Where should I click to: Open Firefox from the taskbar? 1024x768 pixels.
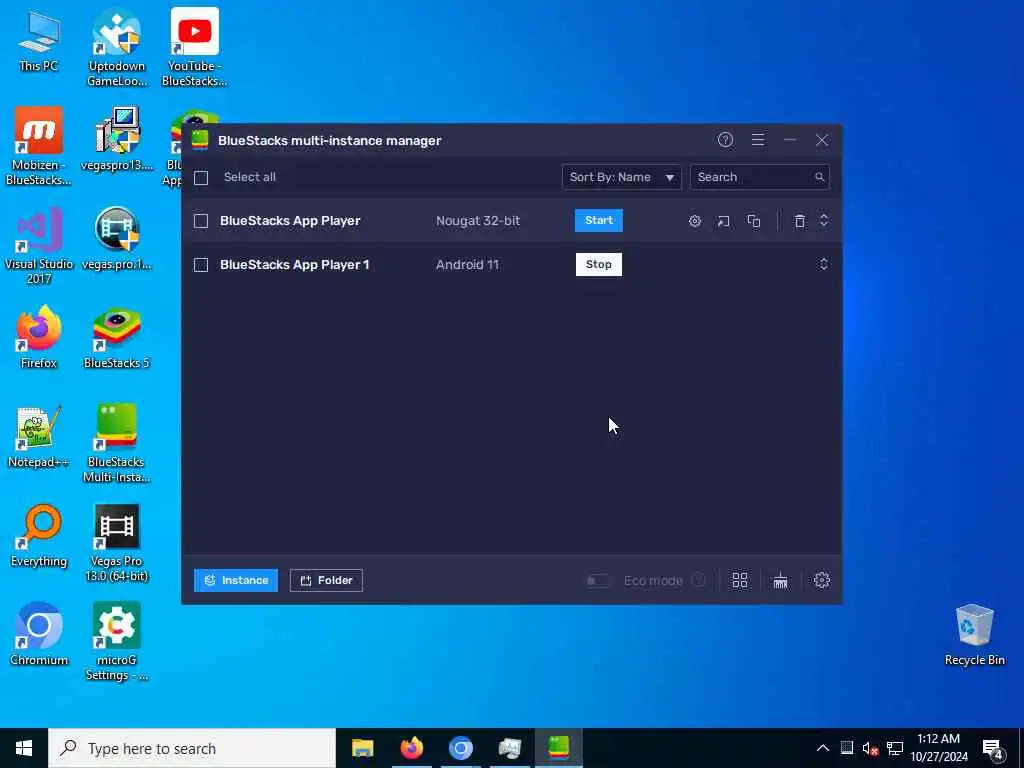(x=411, y=748)
